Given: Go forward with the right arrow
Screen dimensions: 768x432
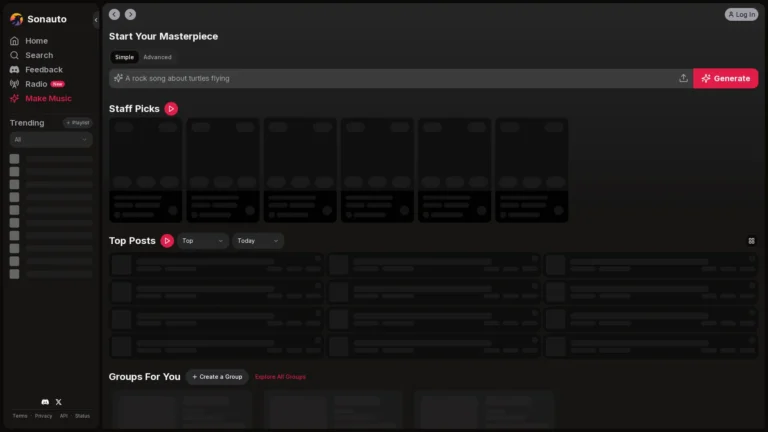Looking at the screenshot, I should click(130, 14).
